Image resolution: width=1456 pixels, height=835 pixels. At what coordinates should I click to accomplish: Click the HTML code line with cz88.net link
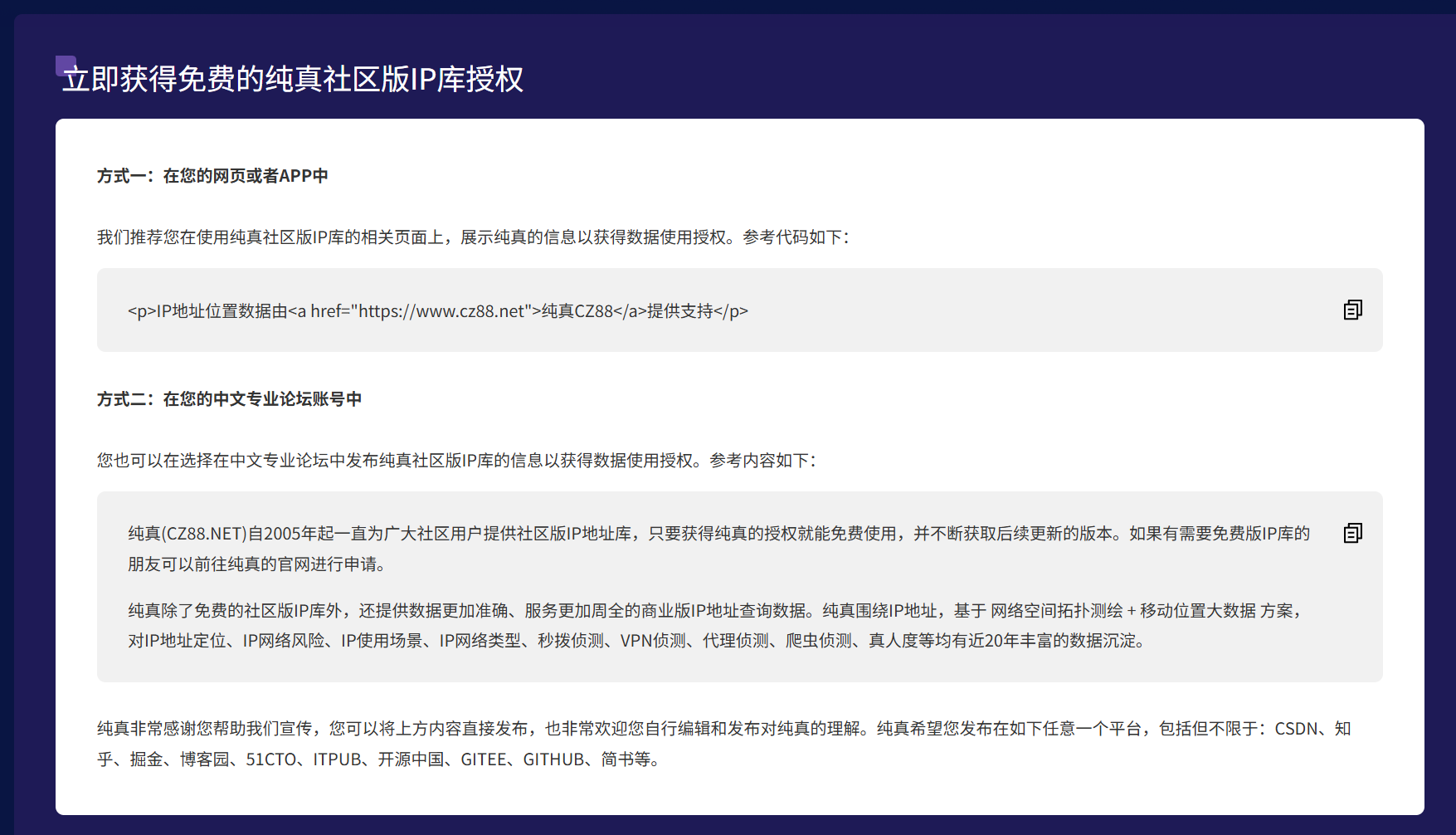click(438, 310)
